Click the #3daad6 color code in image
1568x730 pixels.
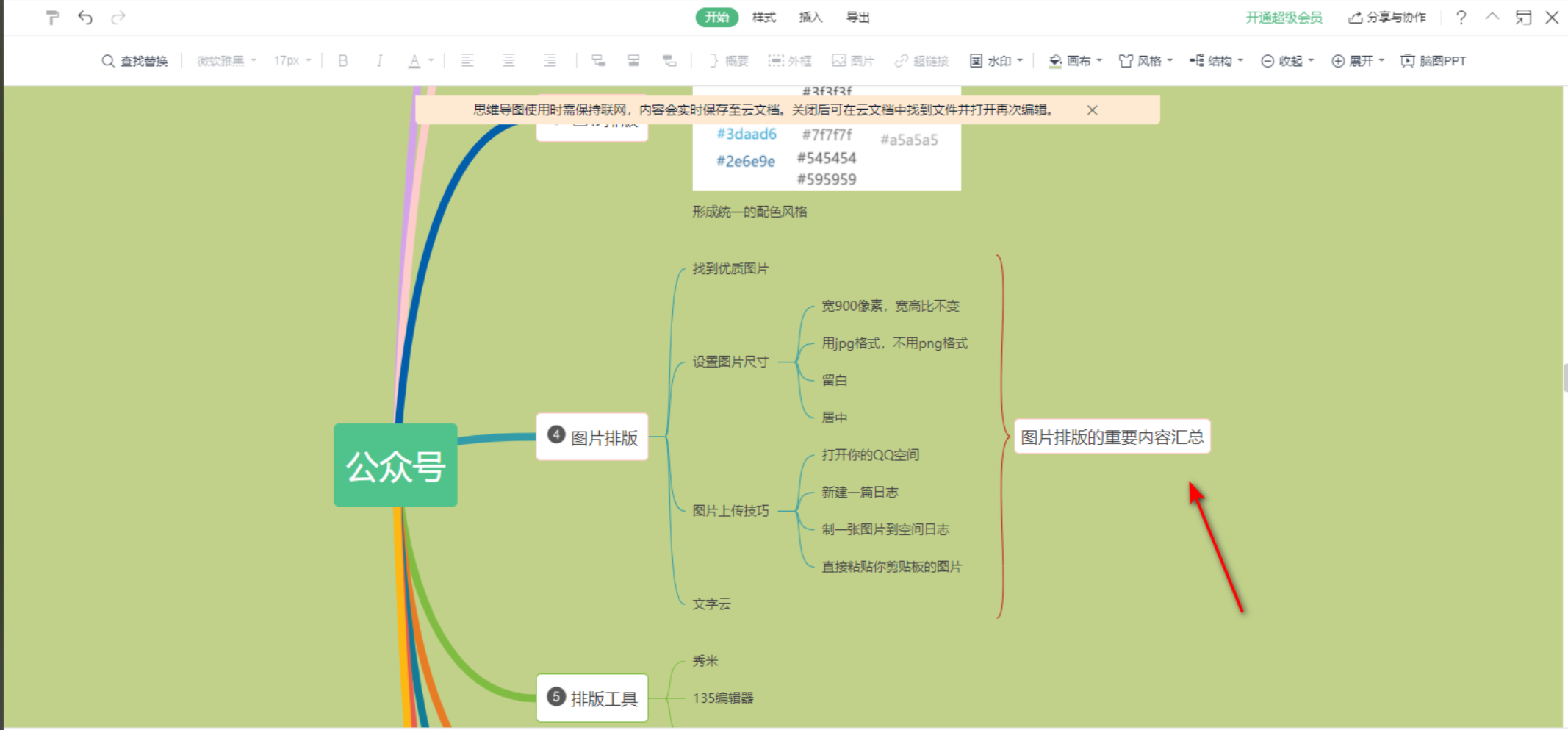[747, 134]
